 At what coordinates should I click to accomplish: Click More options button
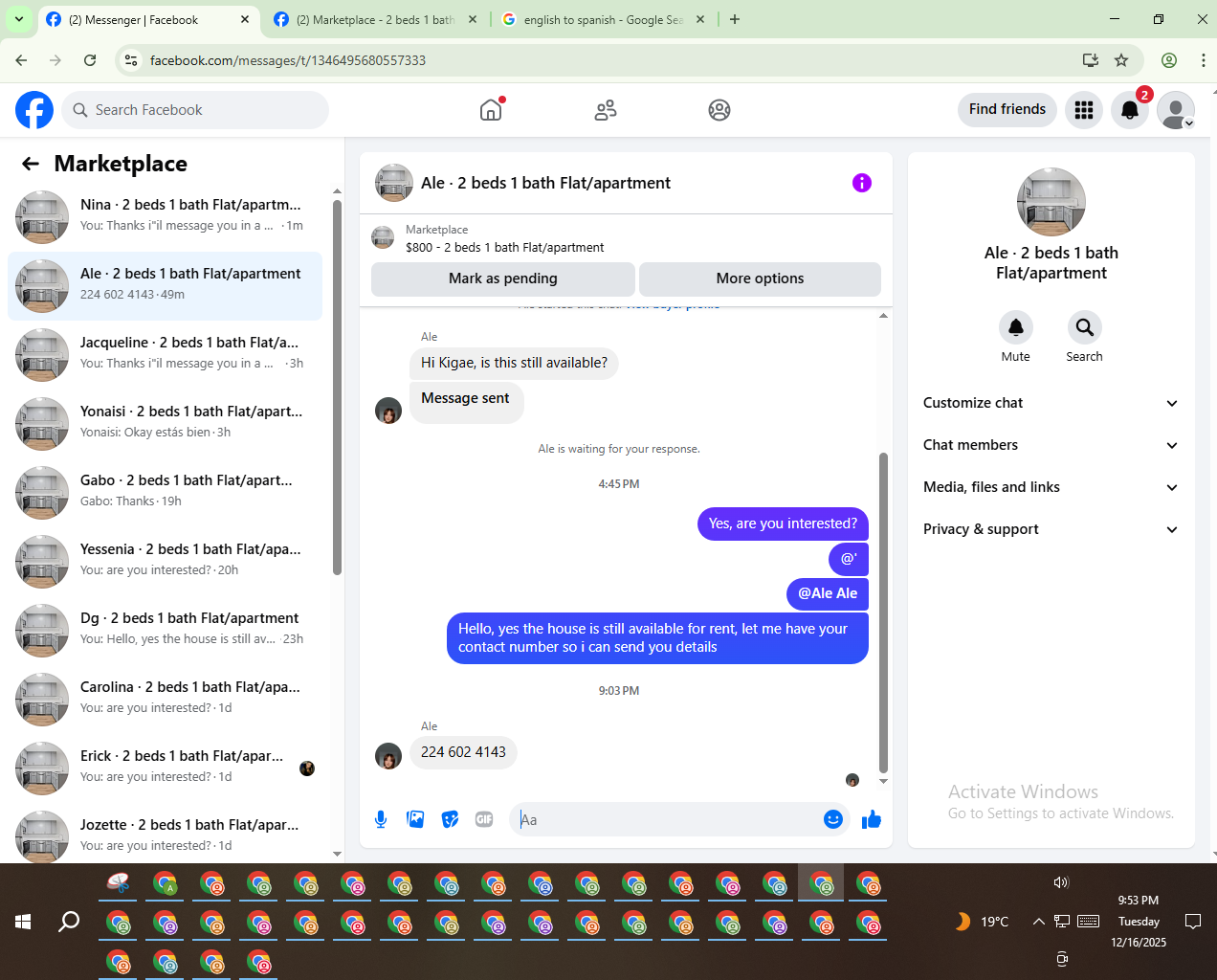click(760, 278)
